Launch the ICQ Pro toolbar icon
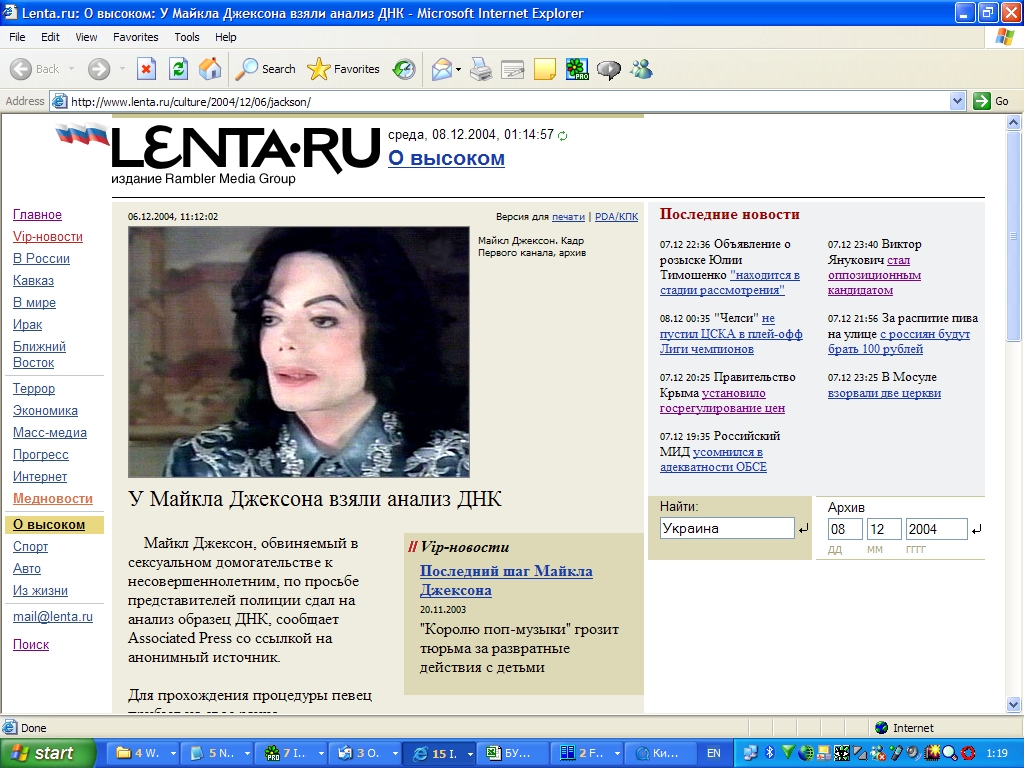Image resolution: width=1024 pixels, height=768 pixels. [577, 69]
